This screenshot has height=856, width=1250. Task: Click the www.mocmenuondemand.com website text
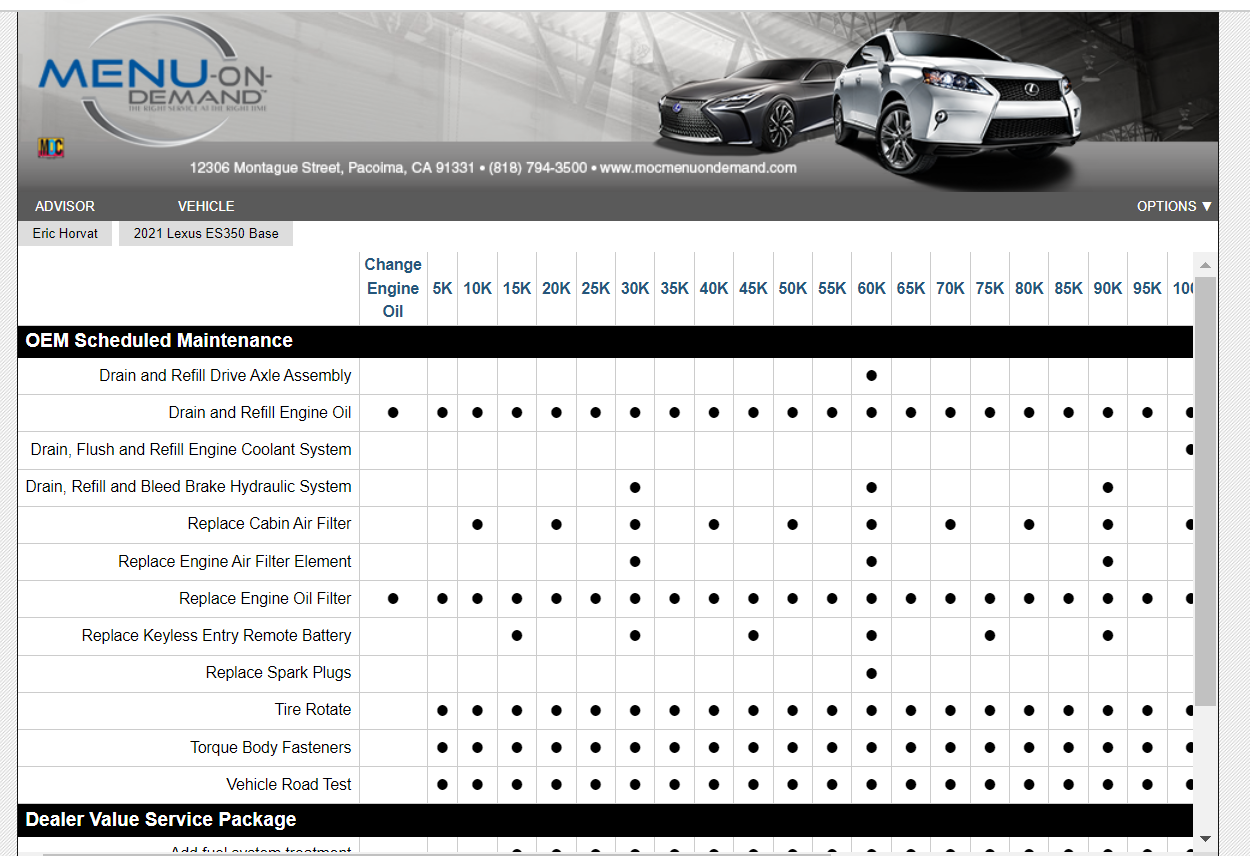[x=698, y=168]
